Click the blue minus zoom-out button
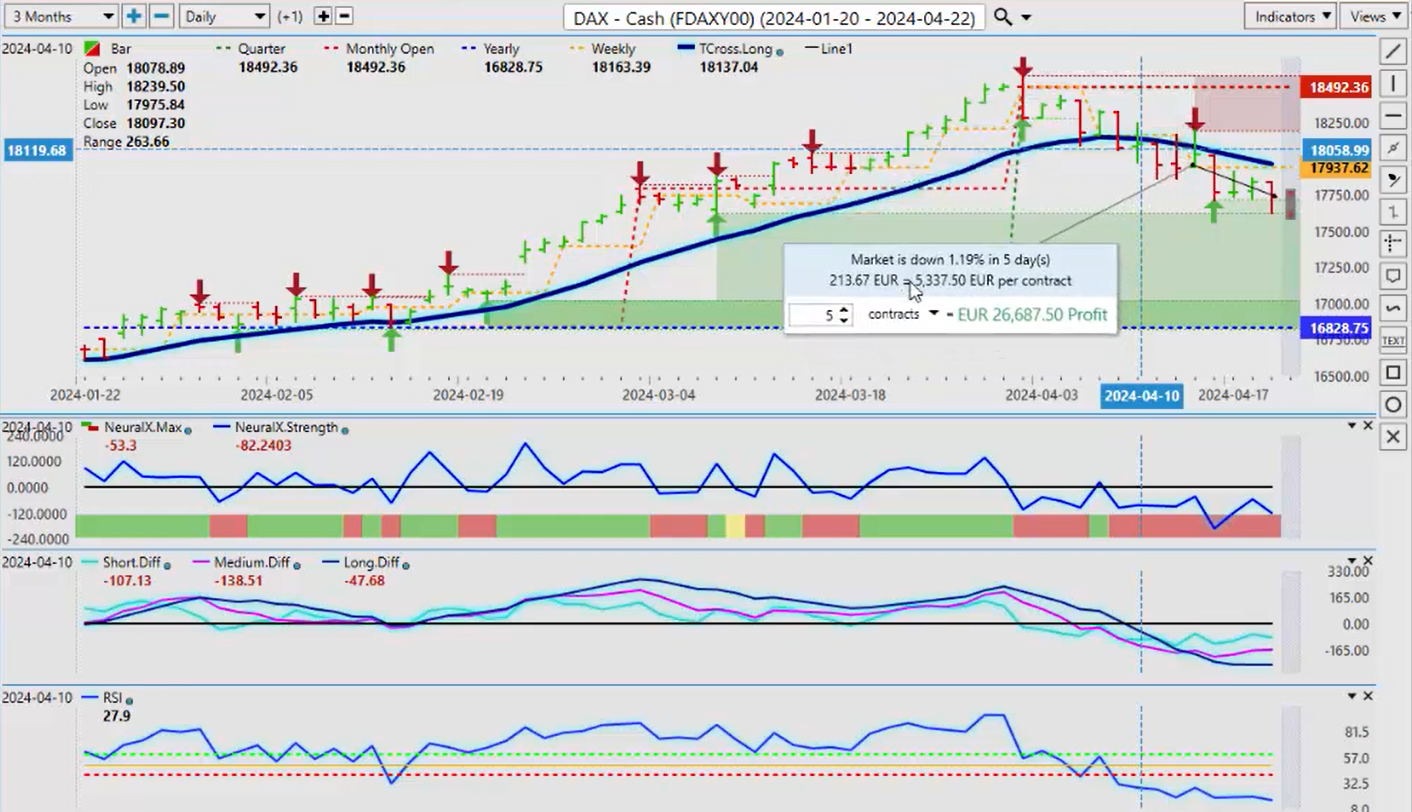The height and width of the screenshot is (812, 1412). pyautogui.click(x=161, y=16)
